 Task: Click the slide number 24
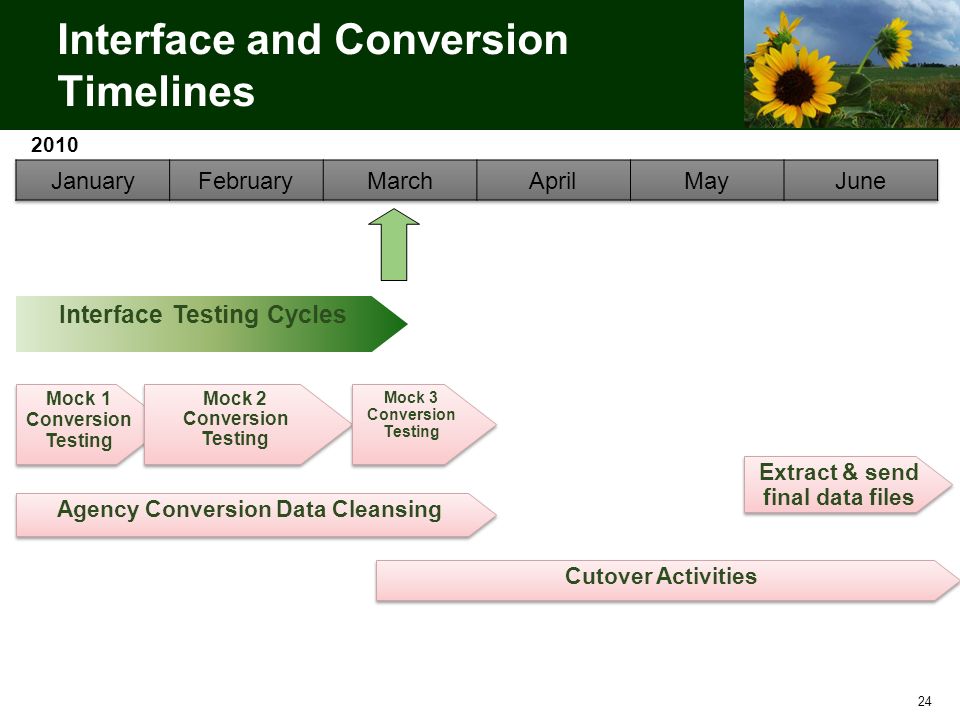pos(924,701)
